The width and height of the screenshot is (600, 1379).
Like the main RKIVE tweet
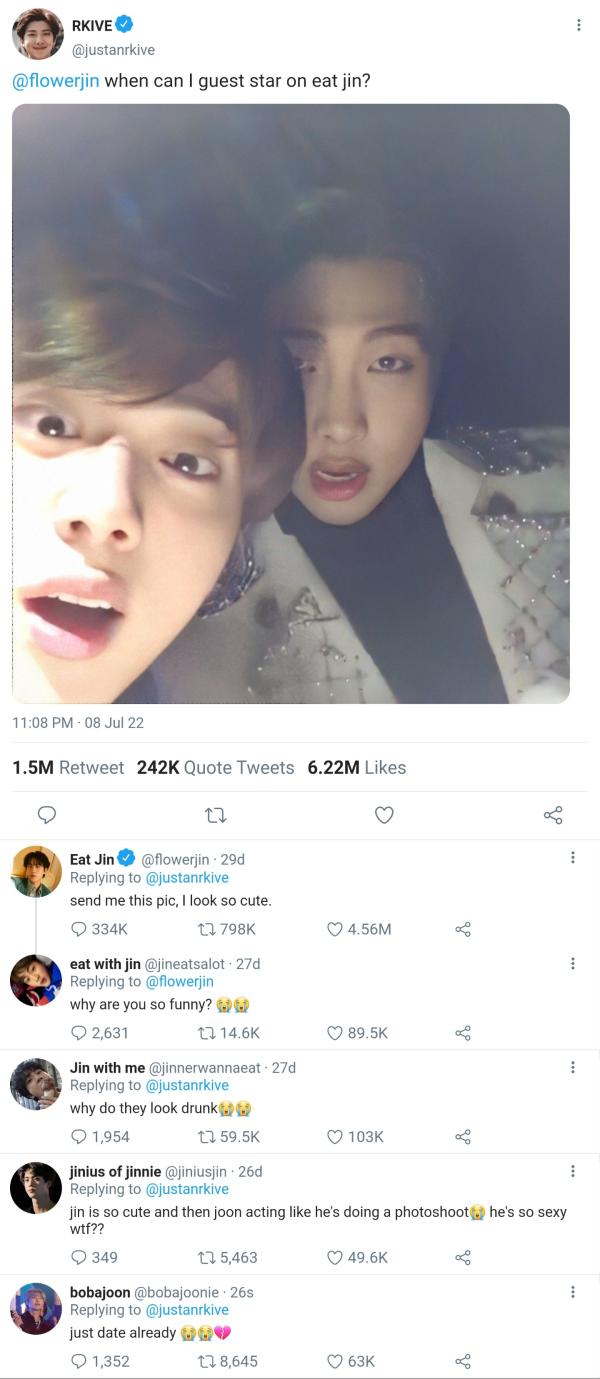click(x=384, y=815)
